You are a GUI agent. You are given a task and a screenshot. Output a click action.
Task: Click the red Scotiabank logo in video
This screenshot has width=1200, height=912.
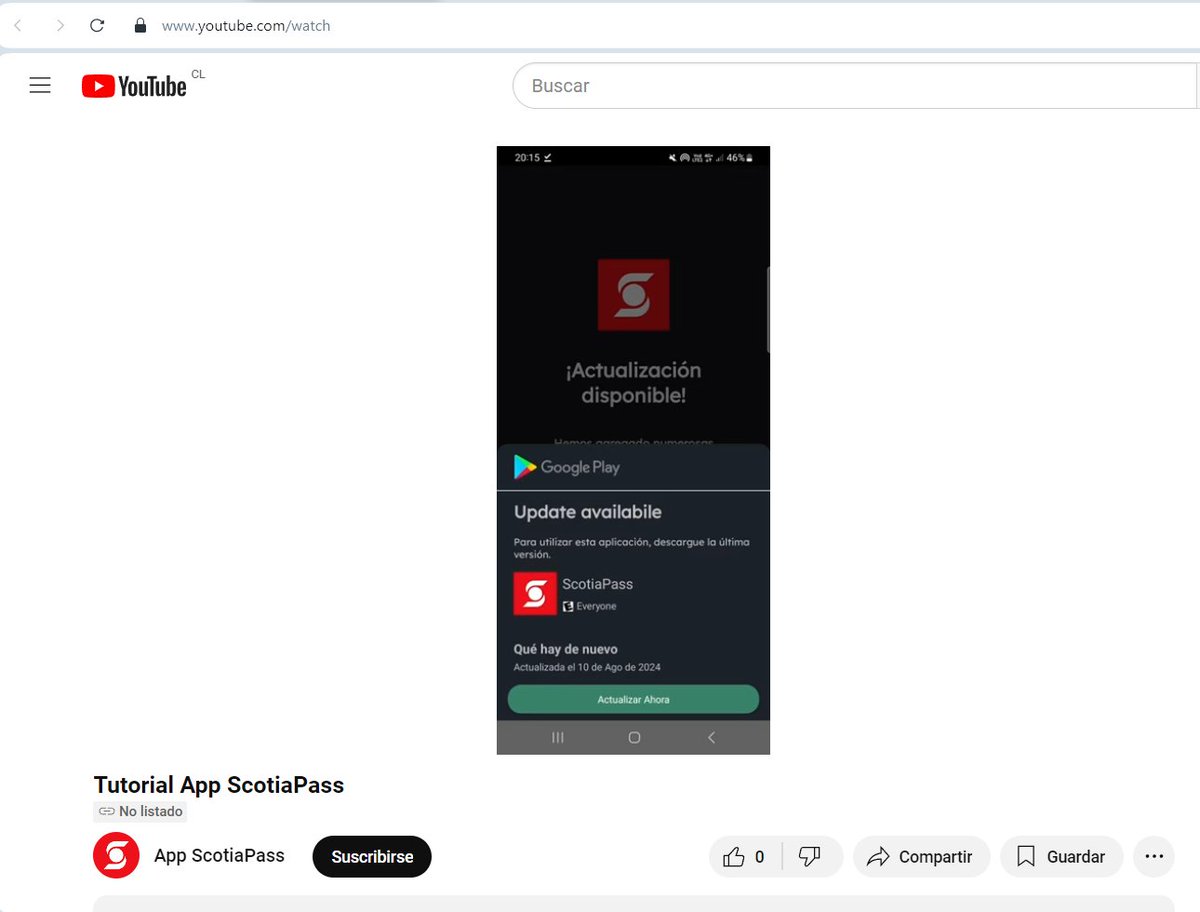(x=633, y=295)
